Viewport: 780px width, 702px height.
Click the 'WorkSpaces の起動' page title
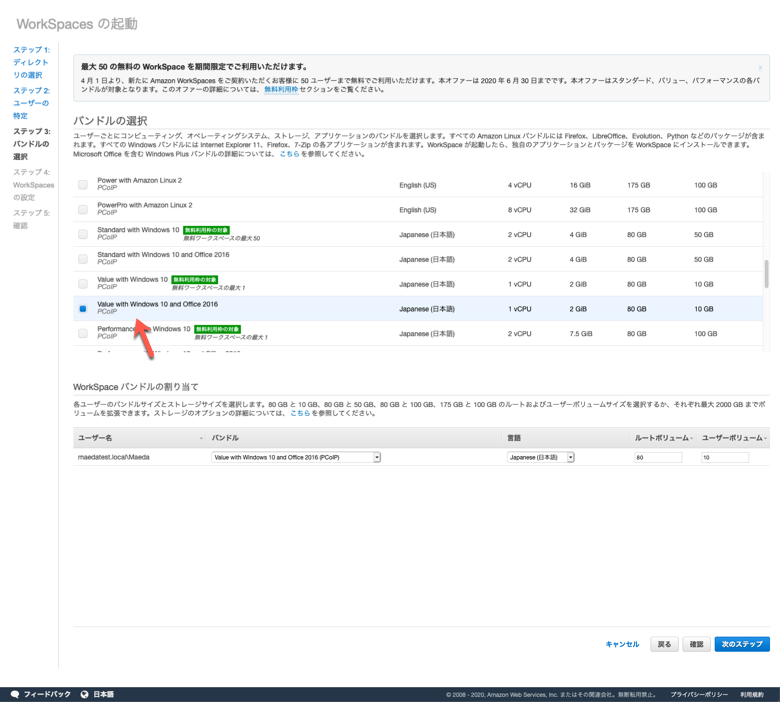(77, 24)
